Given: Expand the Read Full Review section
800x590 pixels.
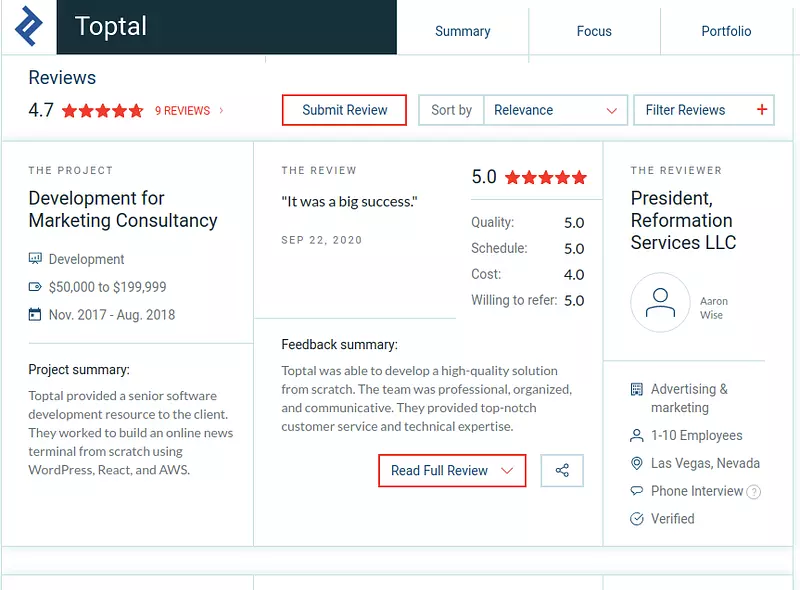Looking at the screenshot, I should 452,471.
